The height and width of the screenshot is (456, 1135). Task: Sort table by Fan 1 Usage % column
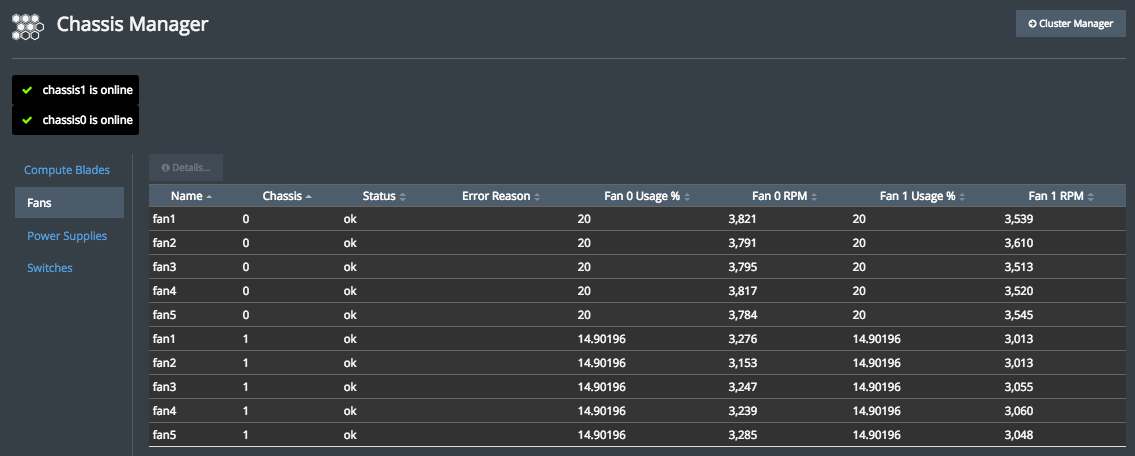tap(917, 196)
